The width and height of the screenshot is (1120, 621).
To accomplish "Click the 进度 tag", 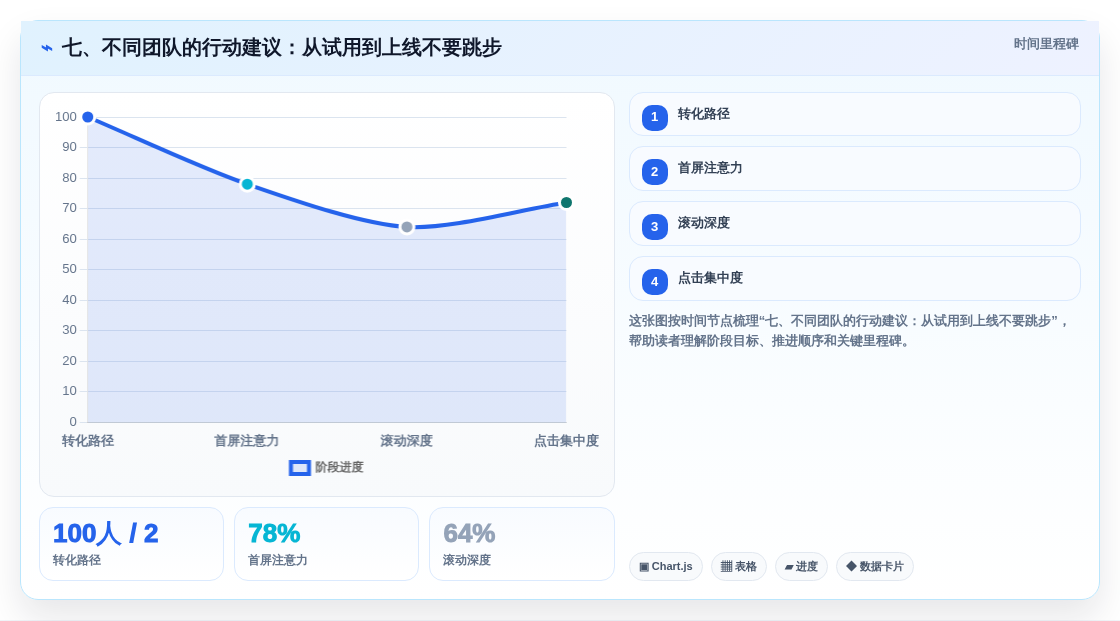I will pos(801,567).
